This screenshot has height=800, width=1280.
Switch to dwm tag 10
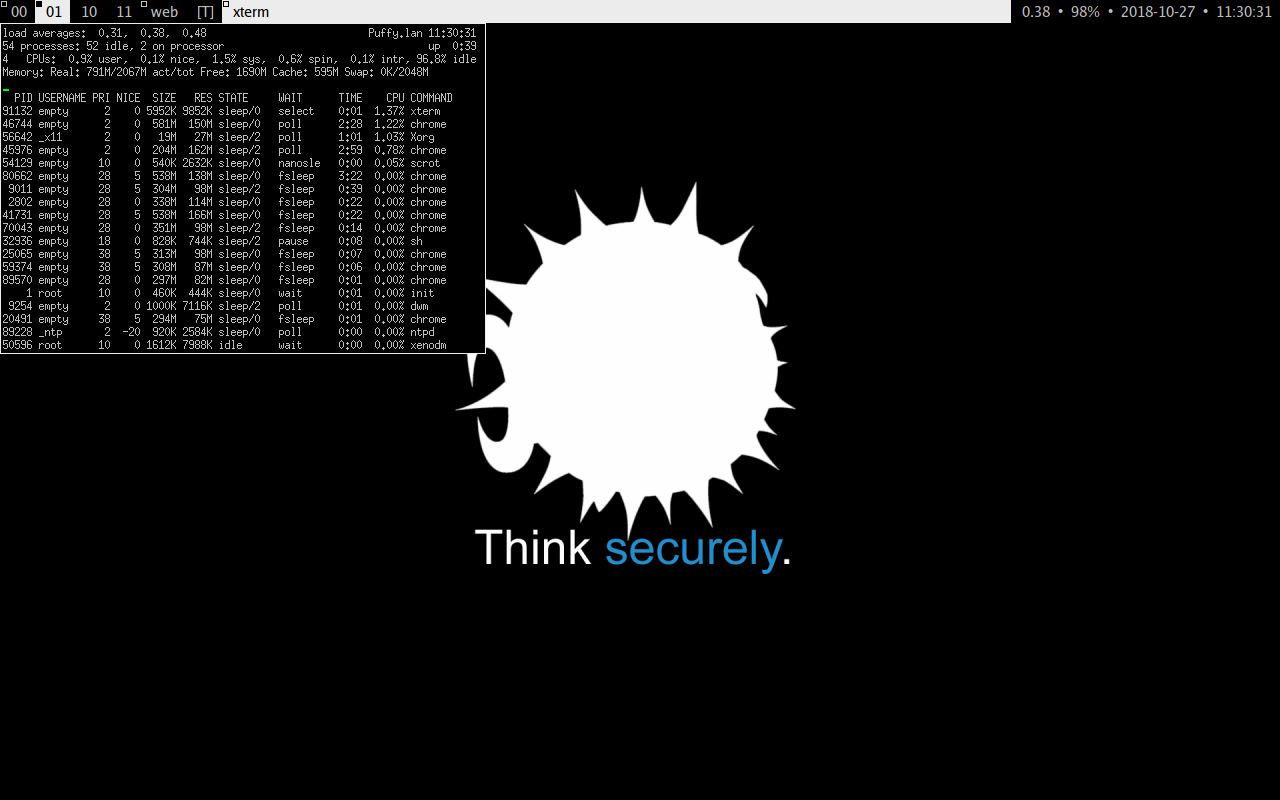click(x=89, y=12)
